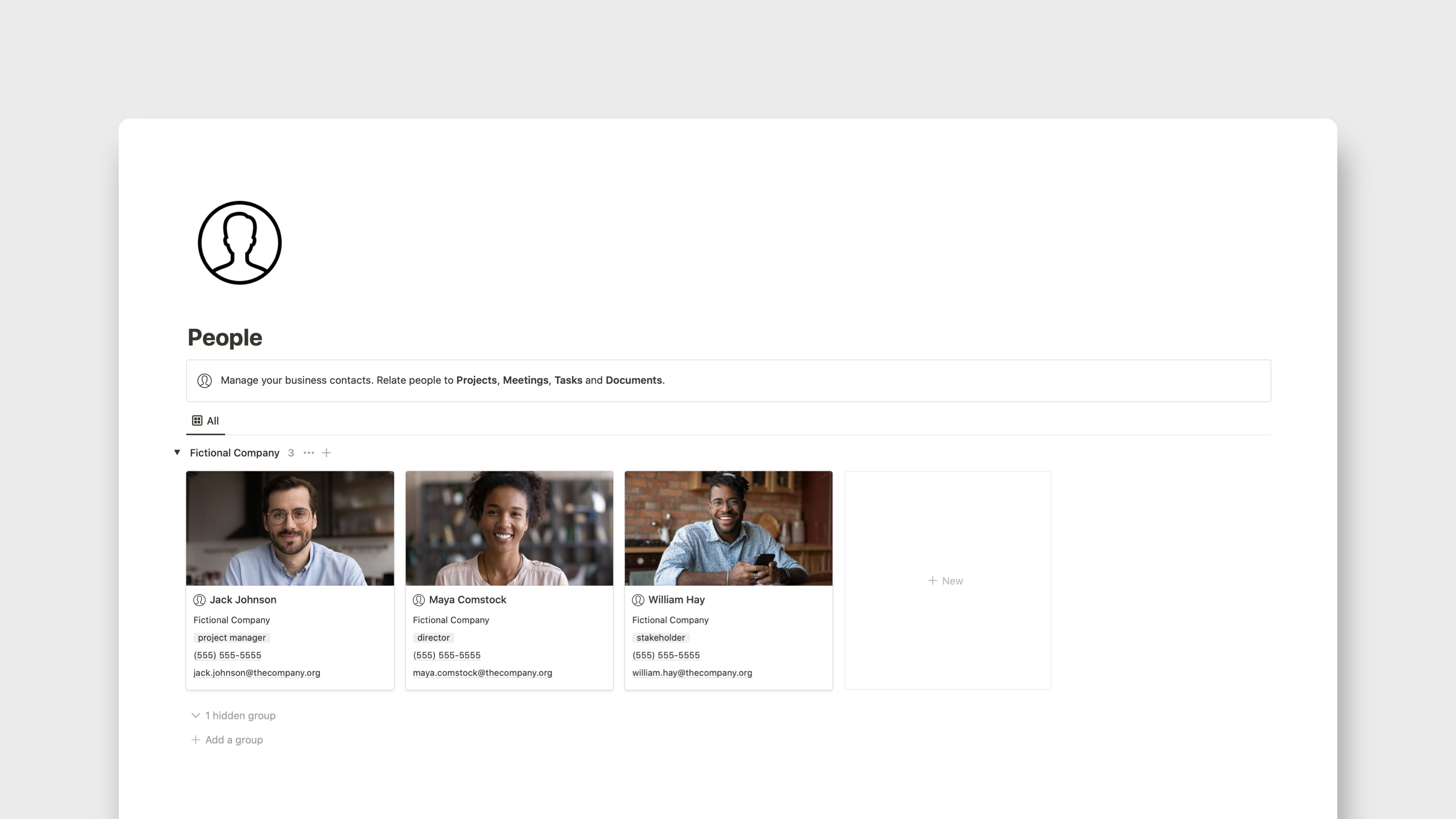Add item using the Fictional Company plus icon
The height and width of the screenshot is (819, 1456).
(327, 453)
